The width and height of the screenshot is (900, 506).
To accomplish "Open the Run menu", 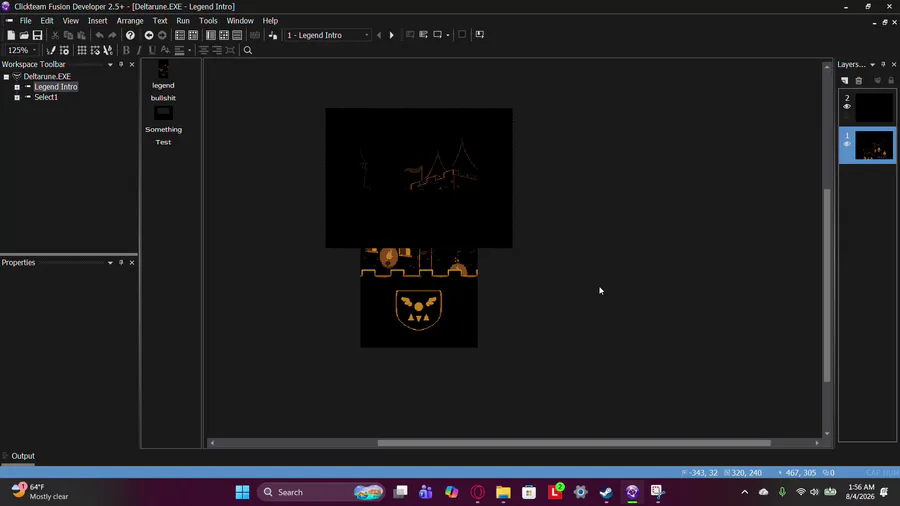I will (183, 21).
